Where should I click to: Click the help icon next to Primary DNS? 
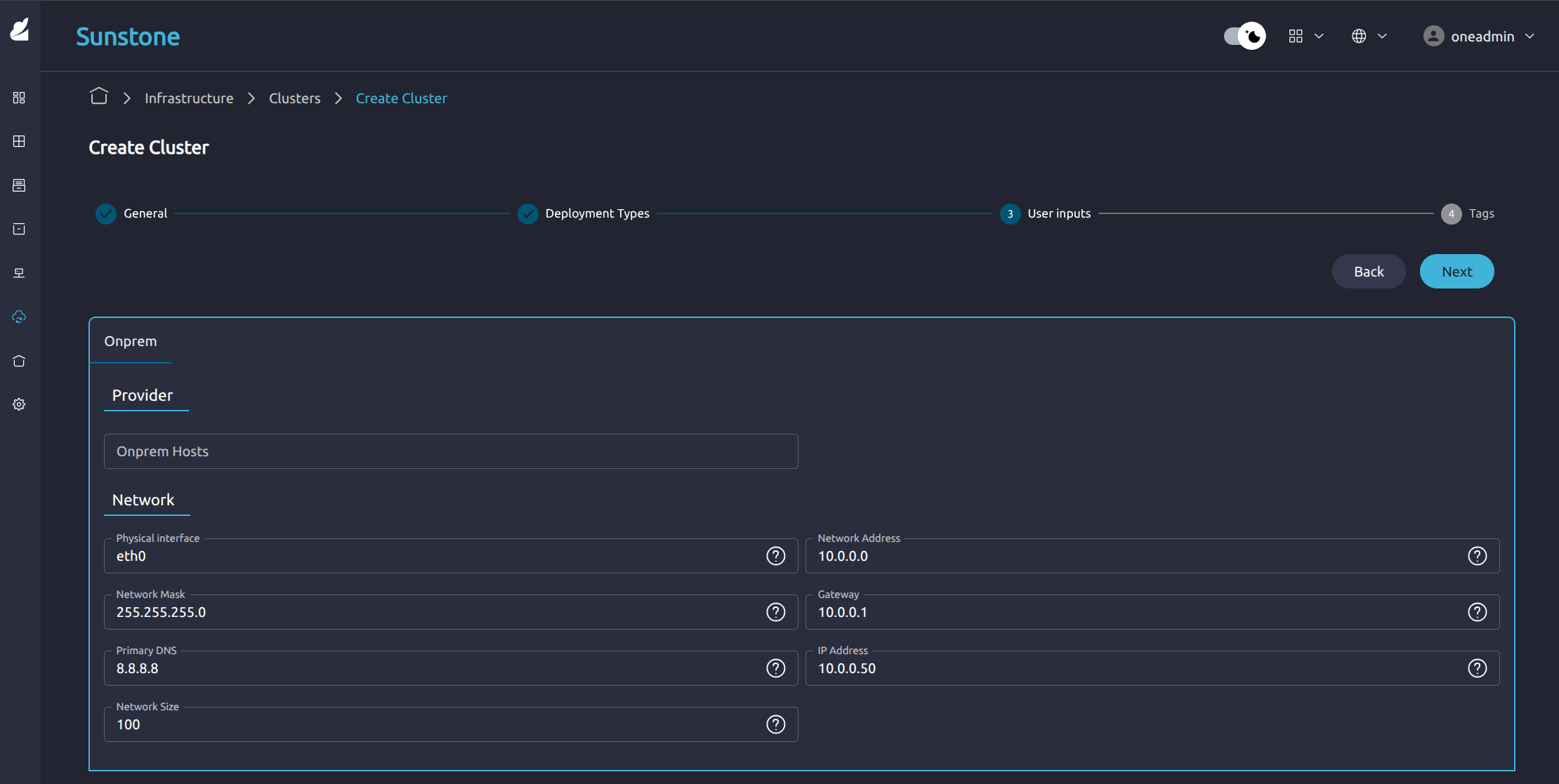[775, 668]
